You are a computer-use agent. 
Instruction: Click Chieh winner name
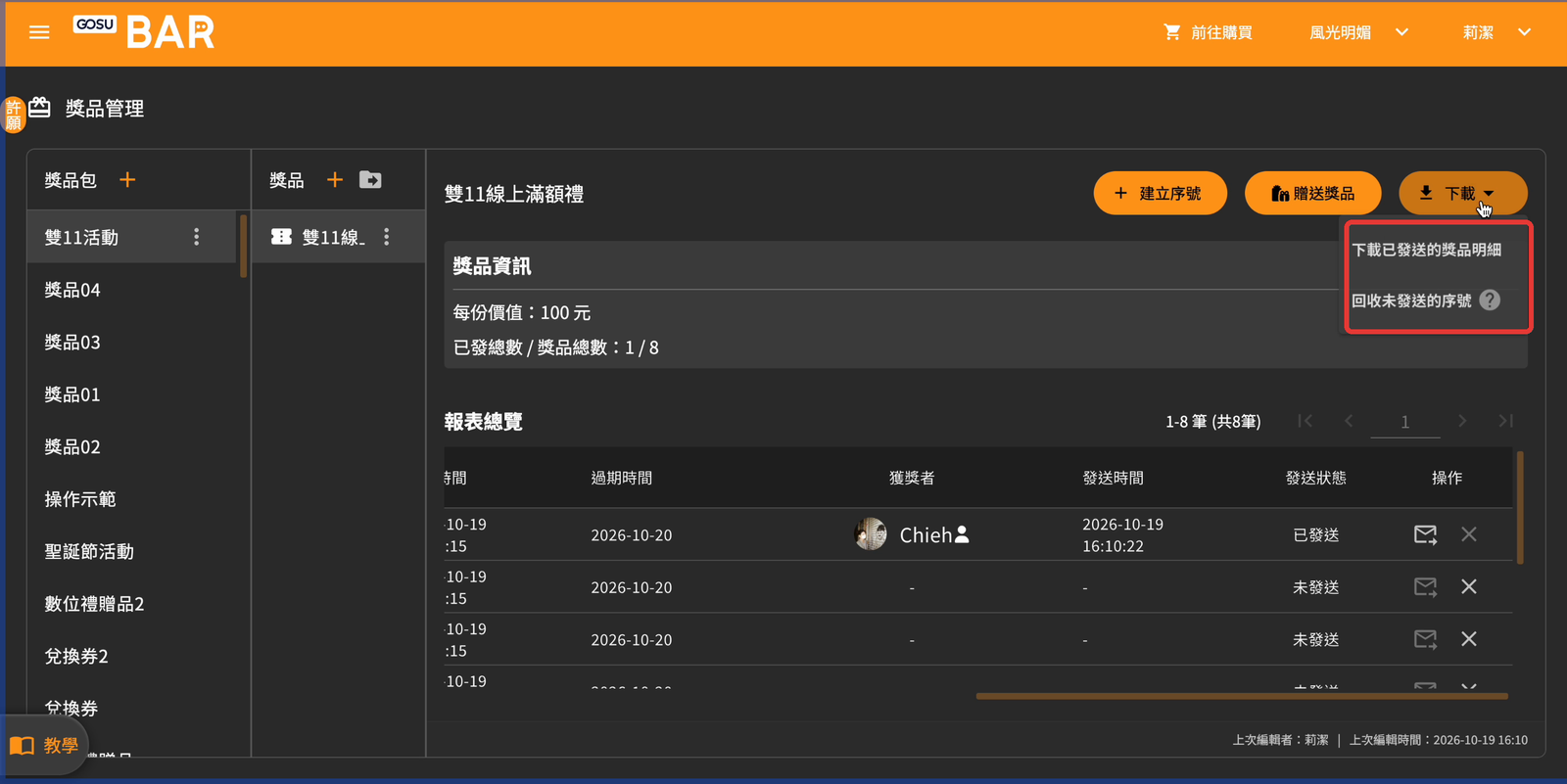point(926,534)
